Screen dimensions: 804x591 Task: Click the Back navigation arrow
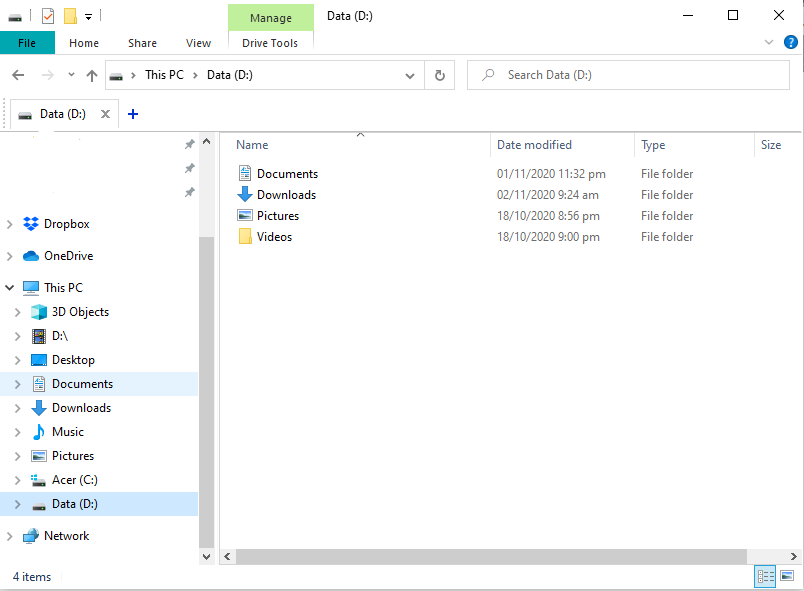point(18,75)
